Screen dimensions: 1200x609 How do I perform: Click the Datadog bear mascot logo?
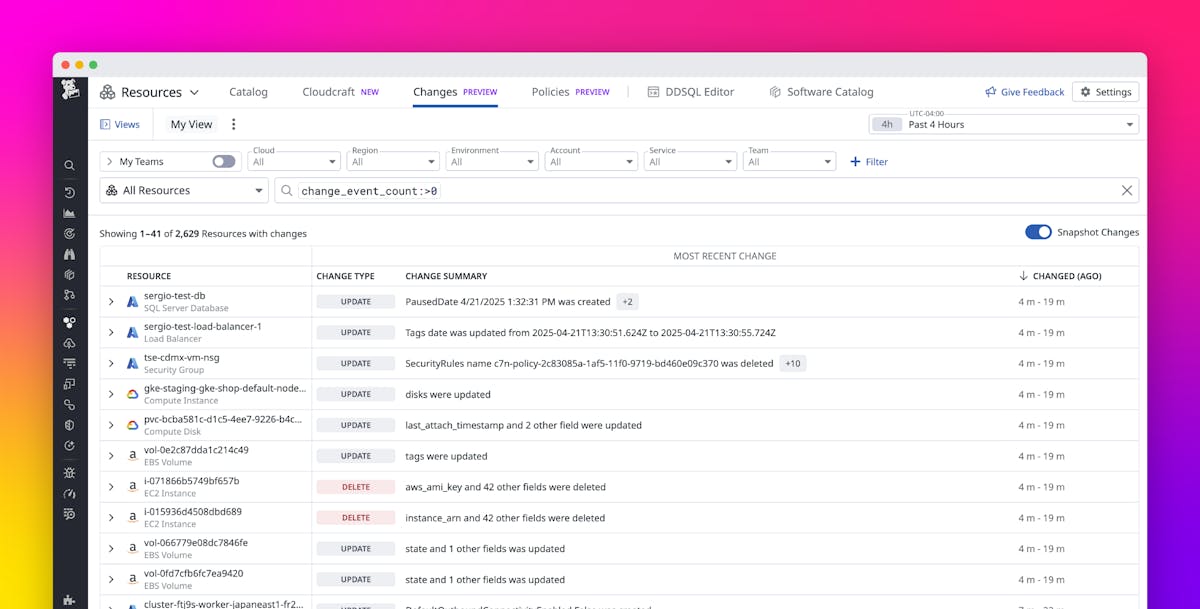(x=68, y=90)
